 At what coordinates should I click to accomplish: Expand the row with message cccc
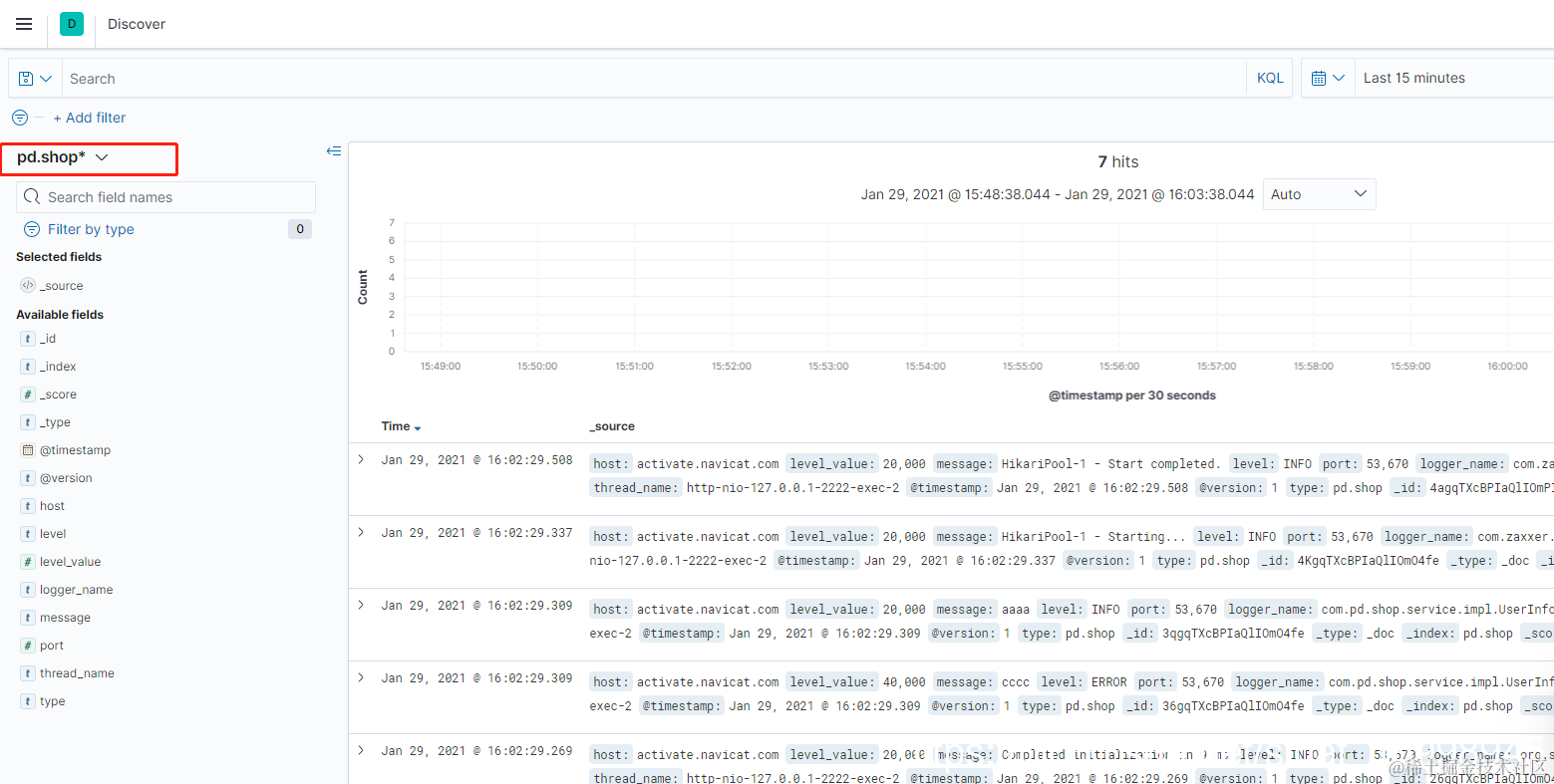click(x=361, y=677)
